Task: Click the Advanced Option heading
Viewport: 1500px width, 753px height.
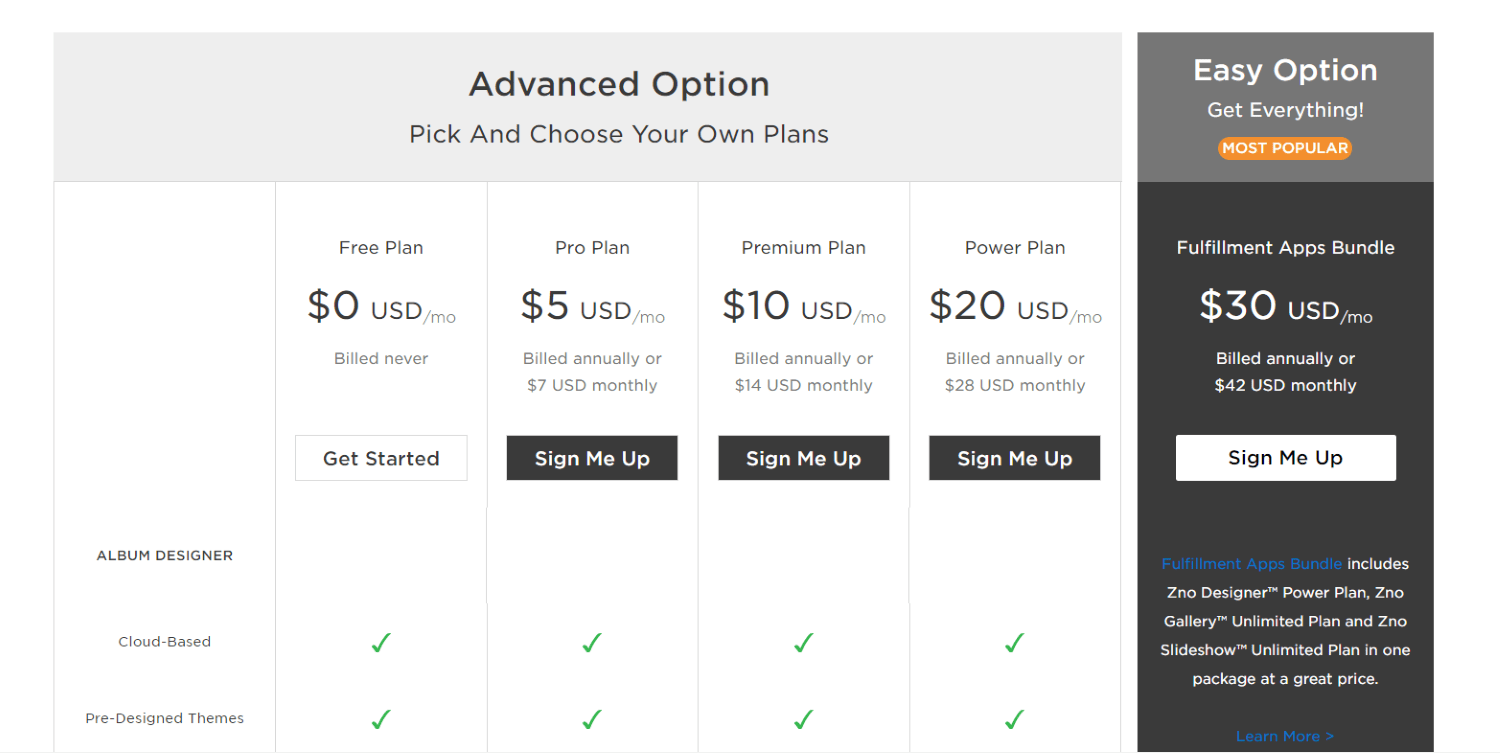Action: click(619, 84)
